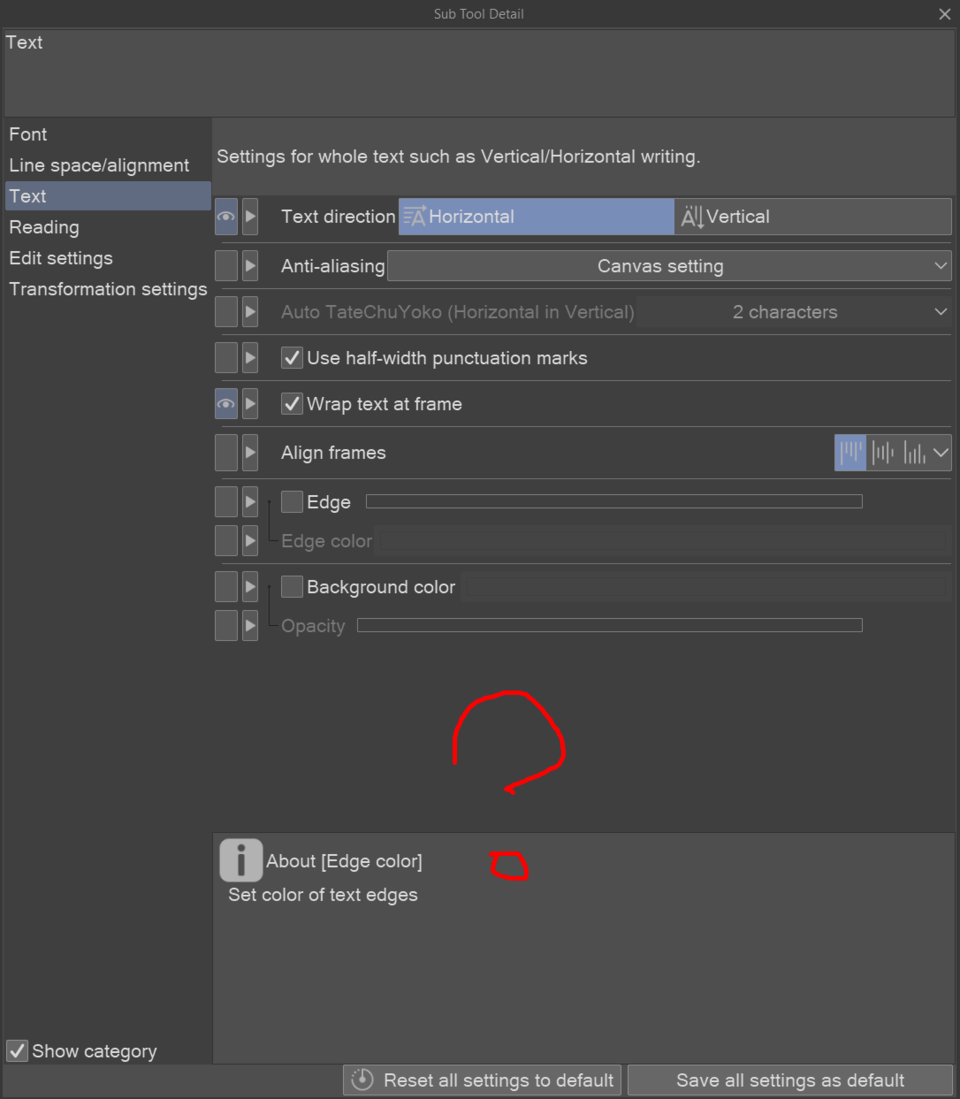Select the Text category in sidebar
Image resolution: width=960 pixels, height=1099 pixels.
click(x=108, y=196)
